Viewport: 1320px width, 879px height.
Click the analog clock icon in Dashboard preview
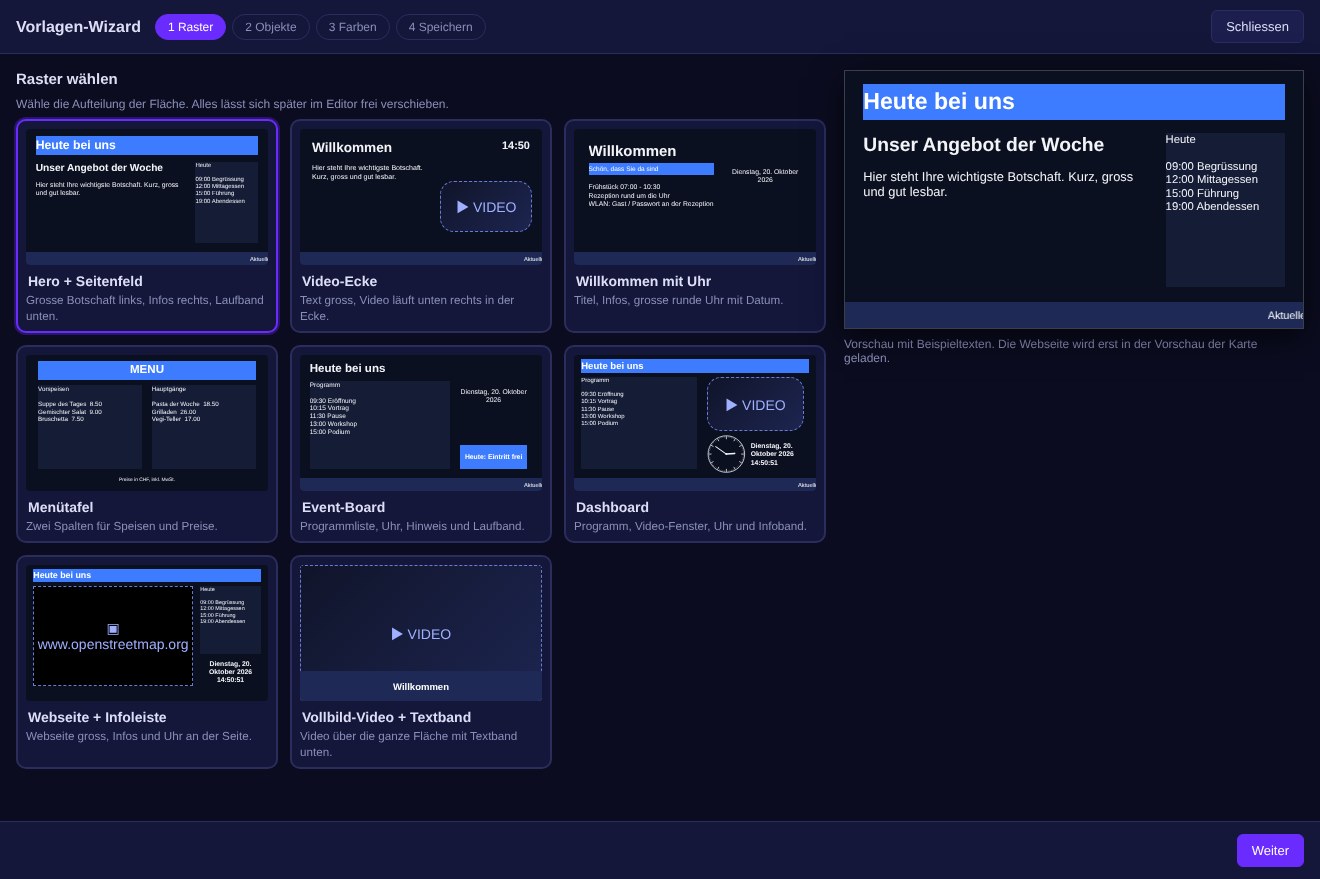tap(726, 454)
